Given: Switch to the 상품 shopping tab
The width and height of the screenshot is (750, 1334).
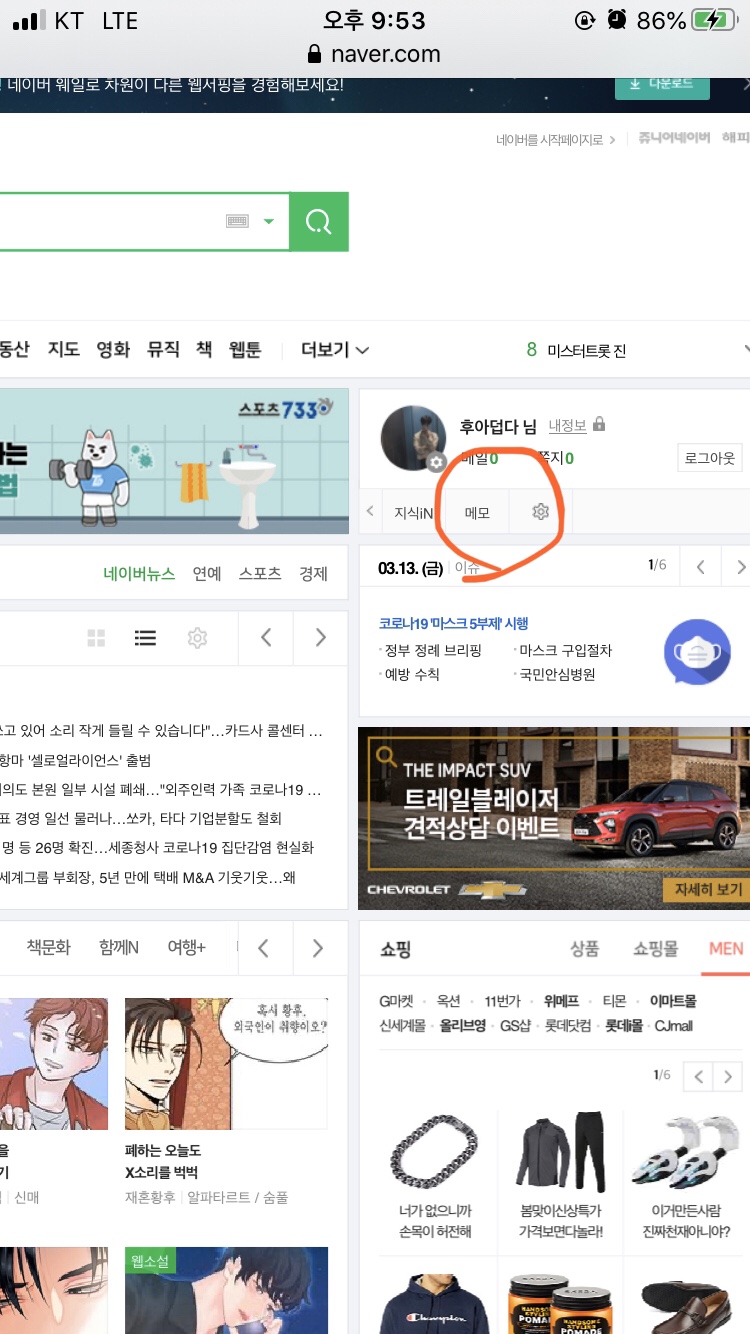Looking at the screenshot, I should point(585,948).
